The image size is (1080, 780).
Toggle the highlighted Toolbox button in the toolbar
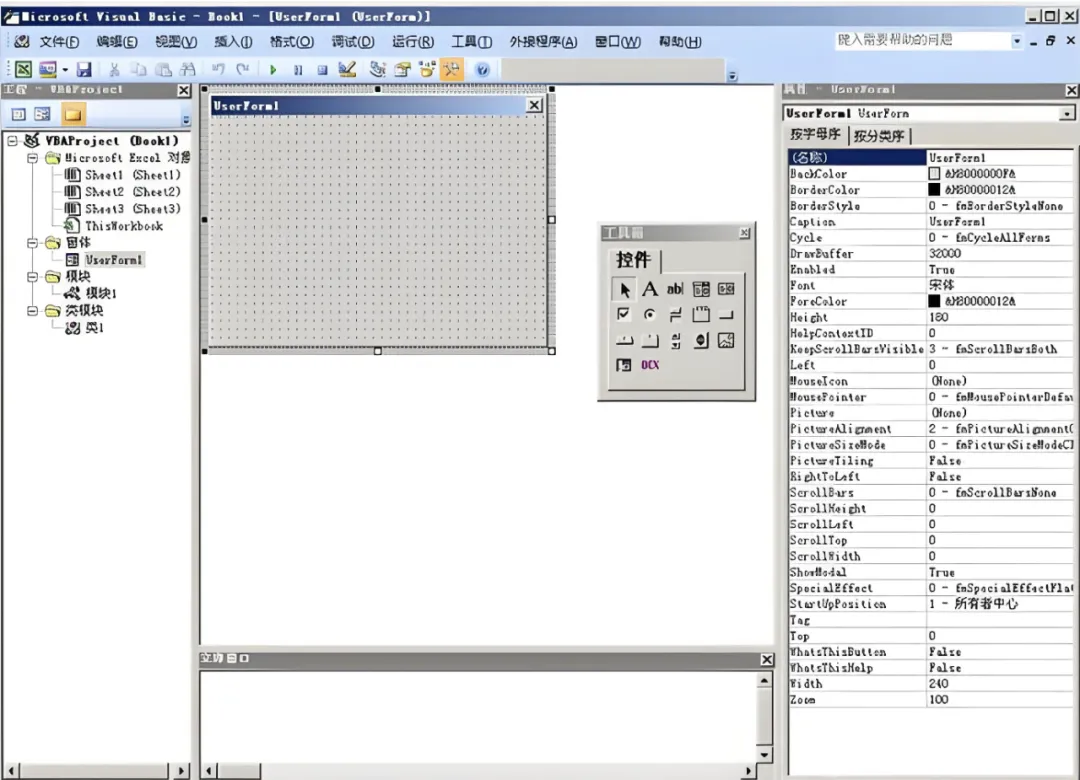[452, 70]
